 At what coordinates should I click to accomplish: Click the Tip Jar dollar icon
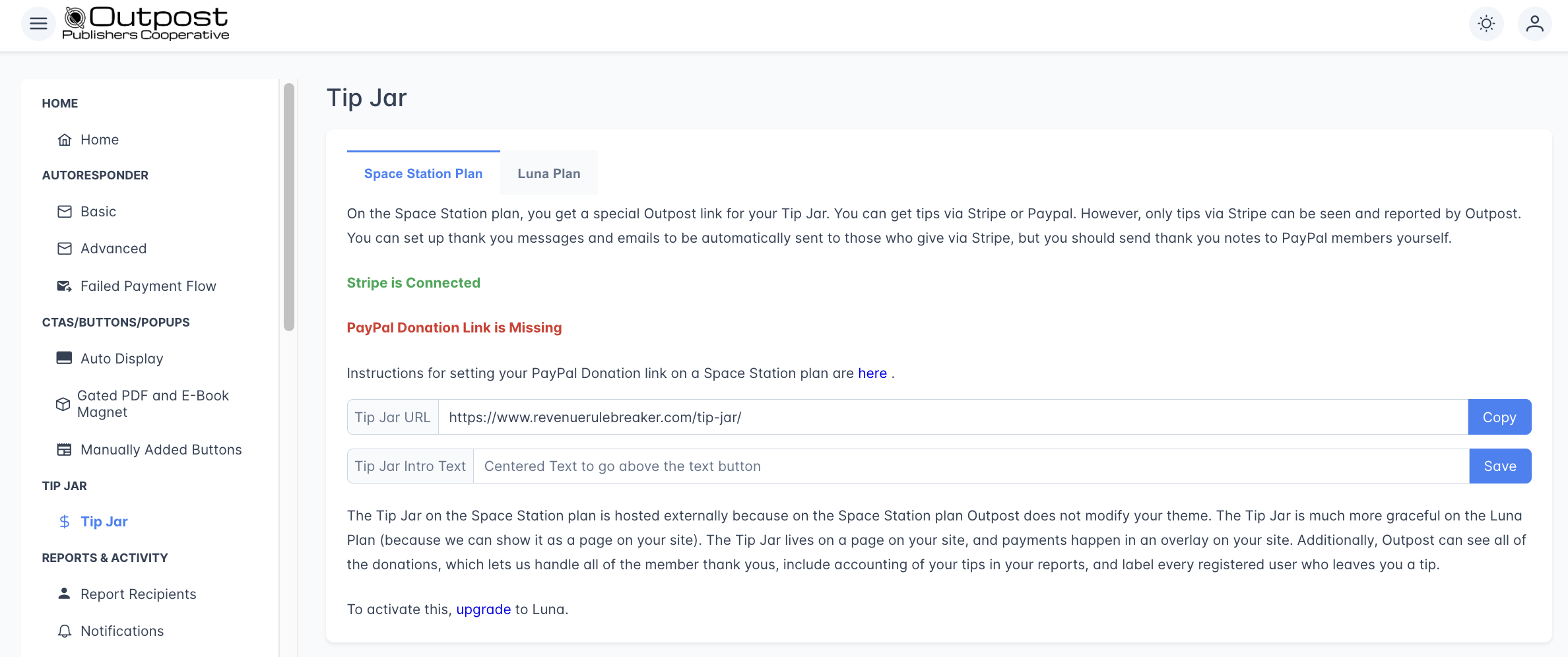point(65,522)
